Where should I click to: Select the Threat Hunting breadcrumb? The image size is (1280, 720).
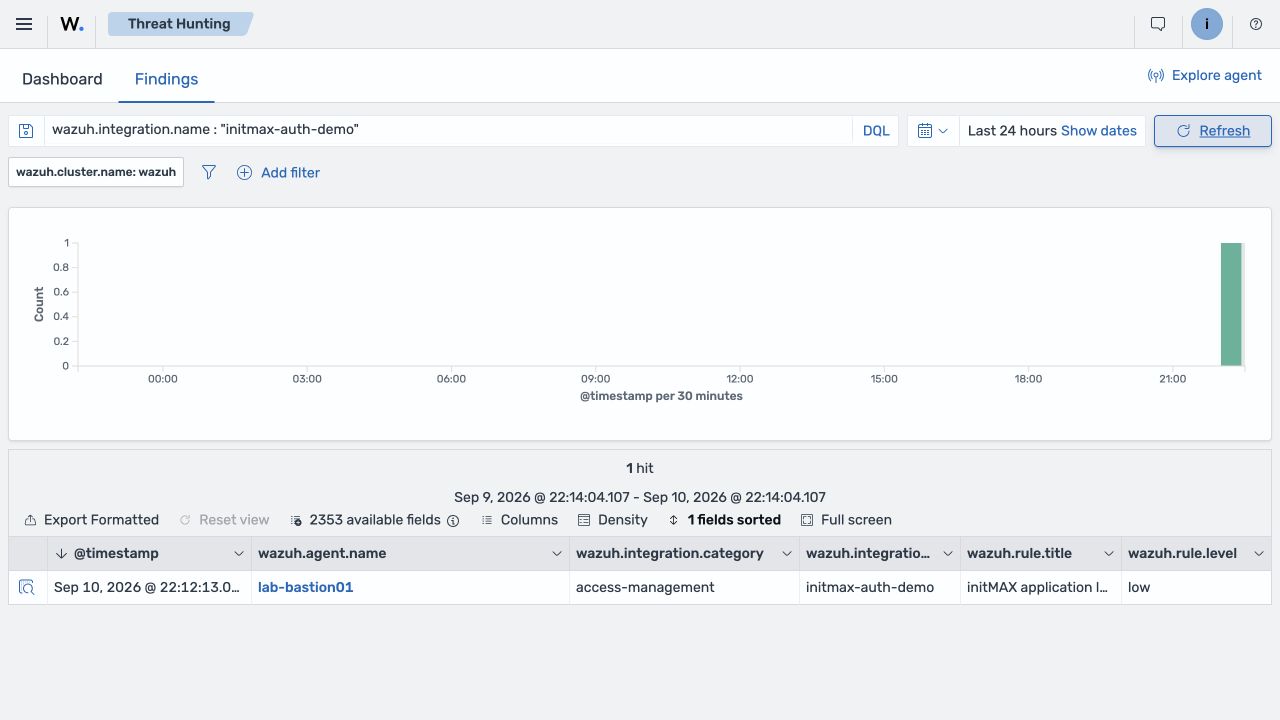[179, 24]
